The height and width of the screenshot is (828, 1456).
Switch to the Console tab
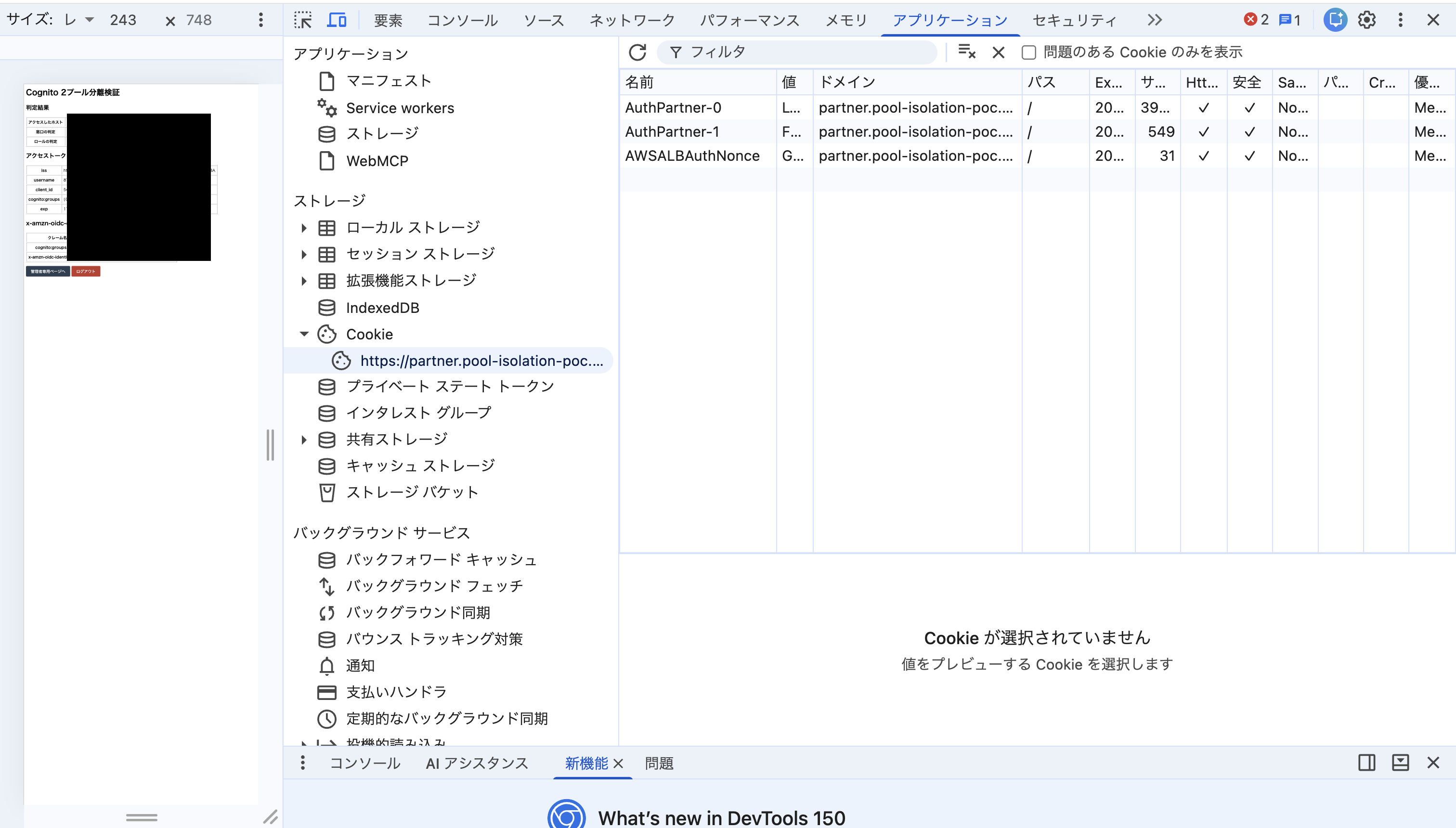click(x=462, y=21)
